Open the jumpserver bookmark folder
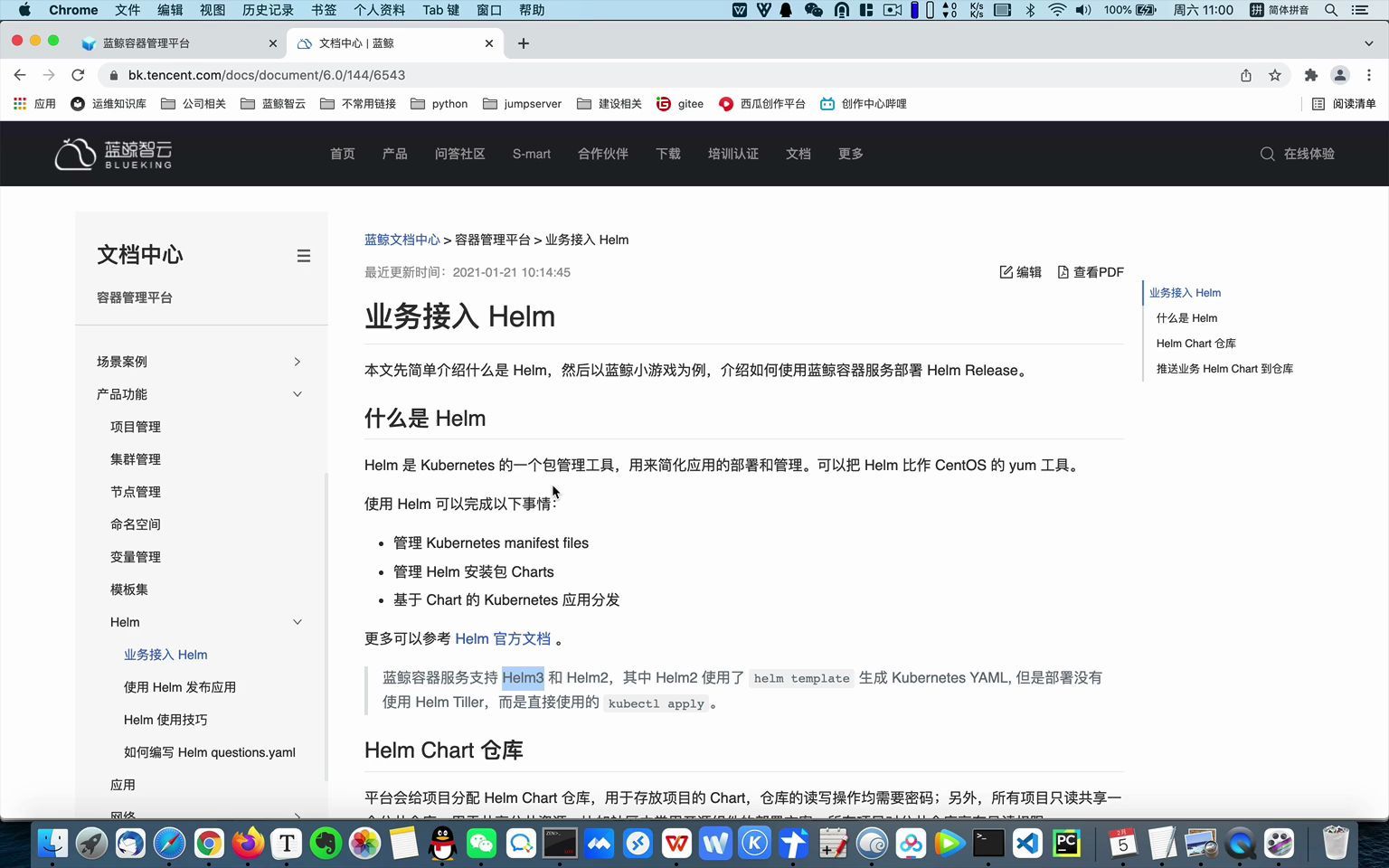Viewport: 1389px width, 868px height. point(523,104)
